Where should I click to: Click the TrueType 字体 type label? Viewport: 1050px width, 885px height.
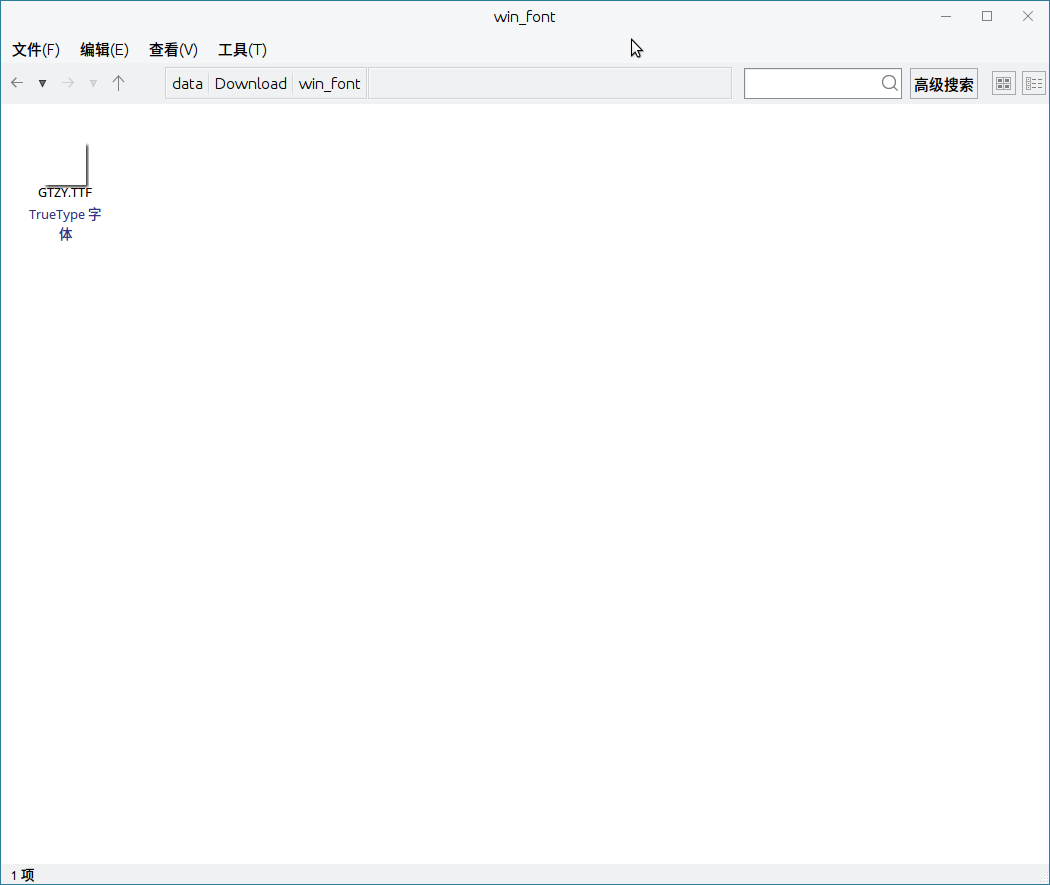[65, 224]
